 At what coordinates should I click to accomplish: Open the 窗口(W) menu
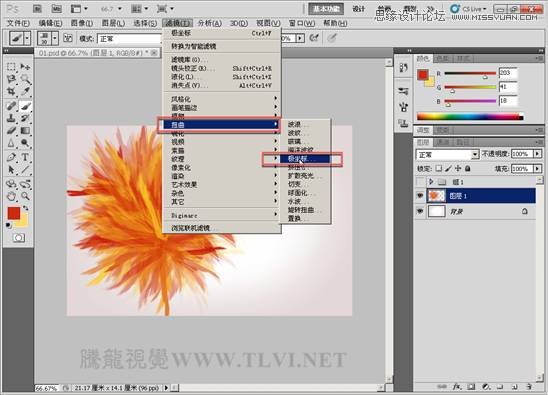click(x=302, y=23)
